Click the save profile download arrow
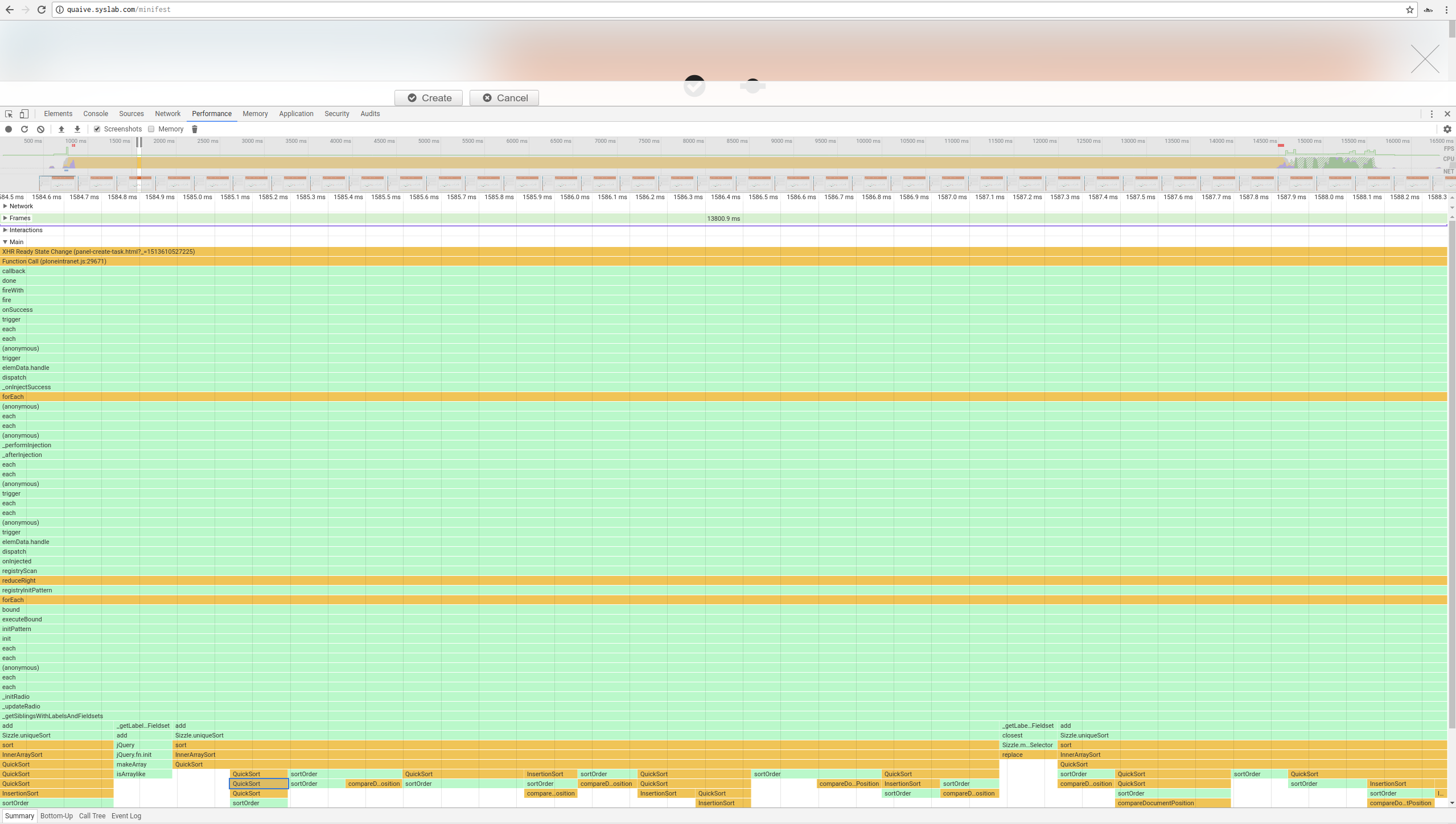 77,129
